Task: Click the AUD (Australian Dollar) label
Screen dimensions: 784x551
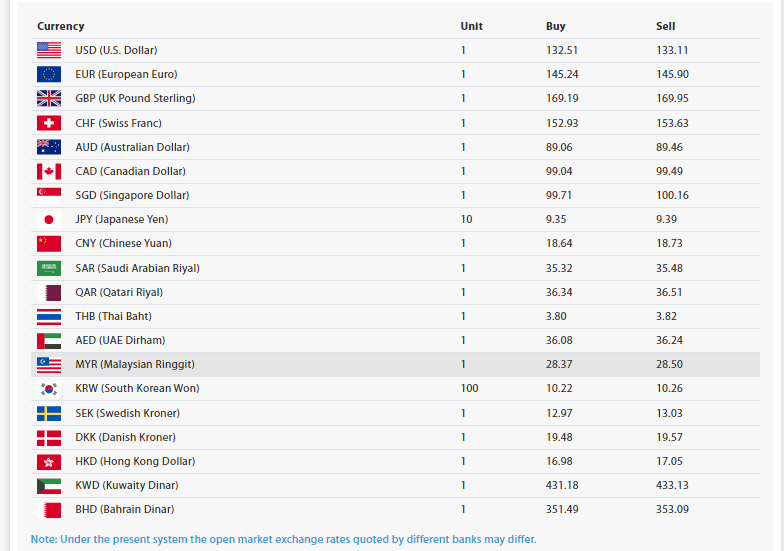Action: click(x=132, y=147)
